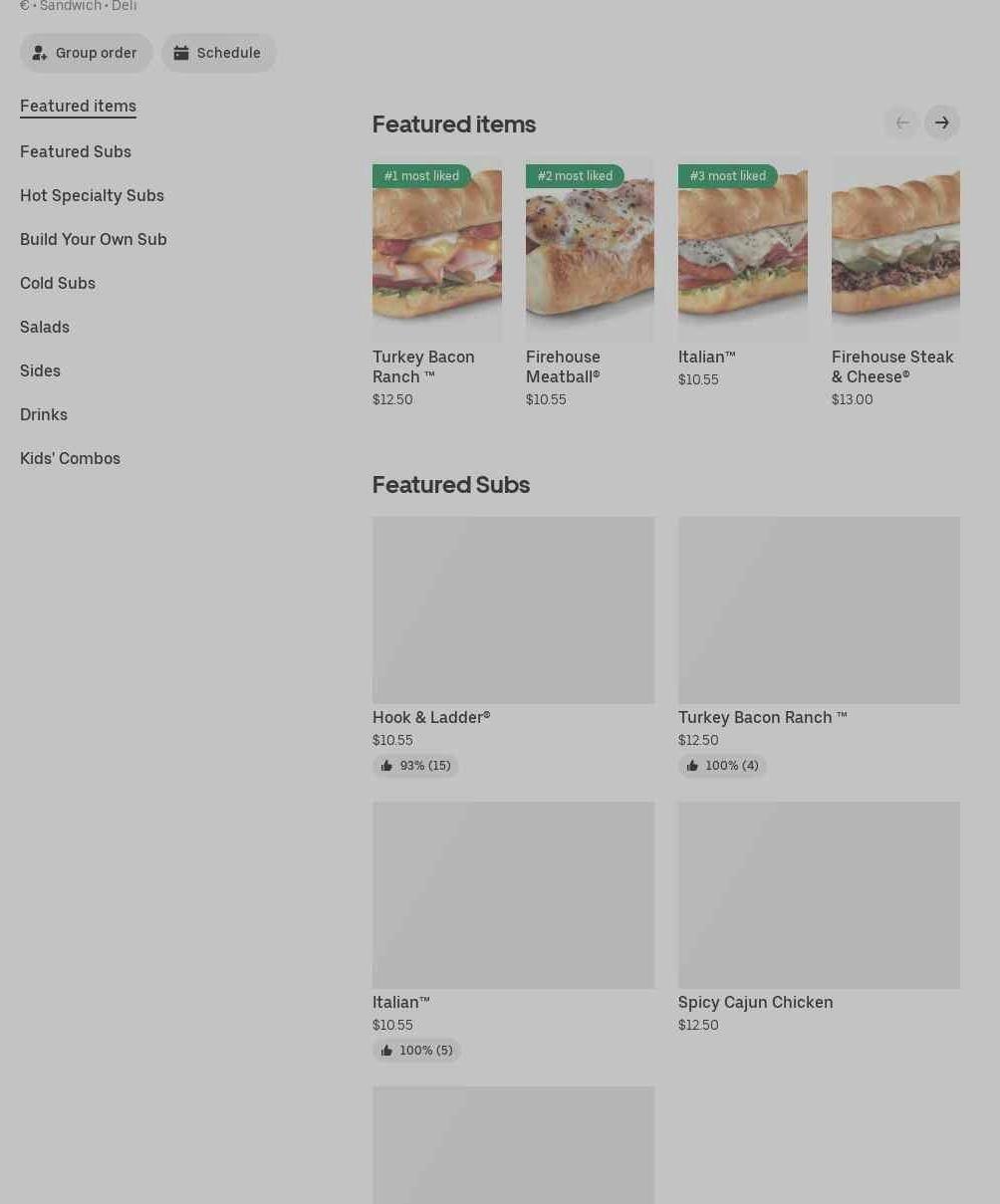Click thumbs-up rating 100% (4) badge
Image resolution: width=1000 pixels, height=1204 pixels.
coord(722,766)
